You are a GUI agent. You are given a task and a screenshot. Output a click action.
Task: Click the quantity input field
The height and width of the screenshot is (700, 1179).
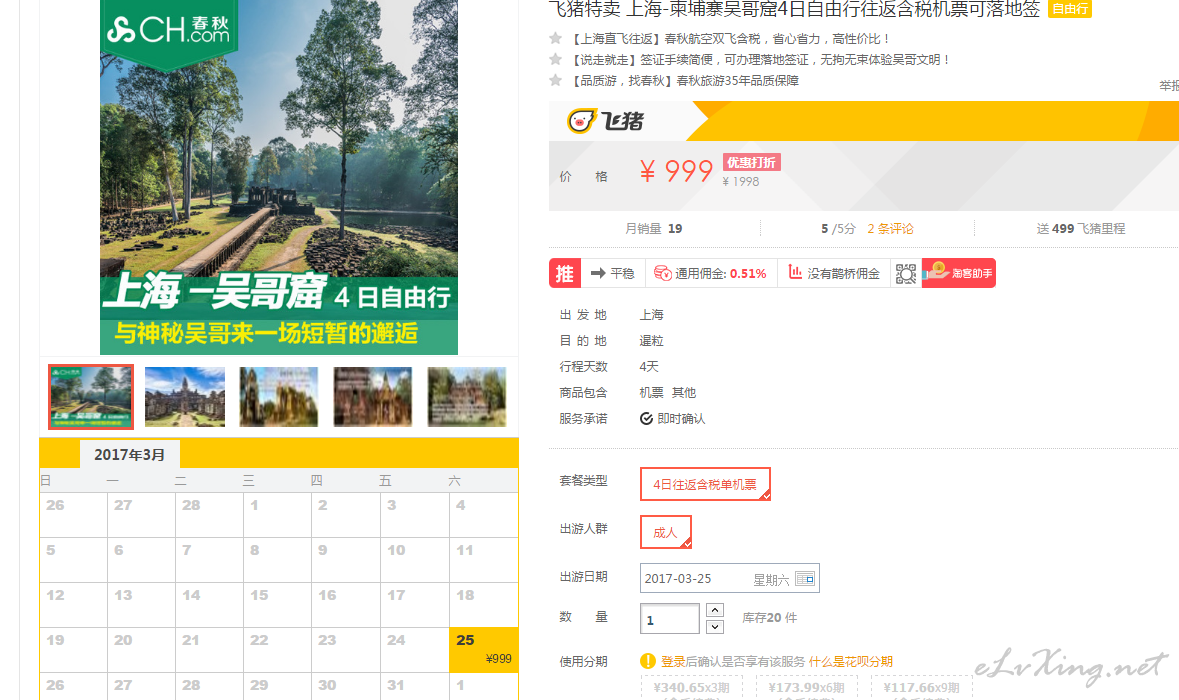pyautogui.click(x=670, y=619)
